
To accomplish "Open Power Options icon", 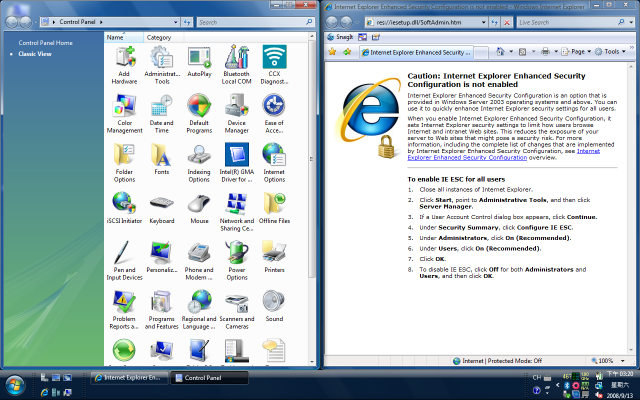I will pyautogui.click(x=237, y=261).
